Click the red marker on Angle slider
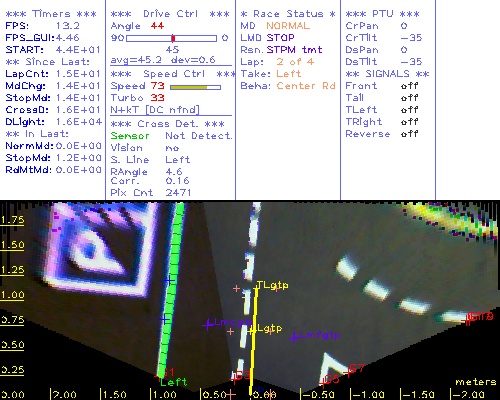The height and width of the screenshot is (400, 500). [173, 38]
